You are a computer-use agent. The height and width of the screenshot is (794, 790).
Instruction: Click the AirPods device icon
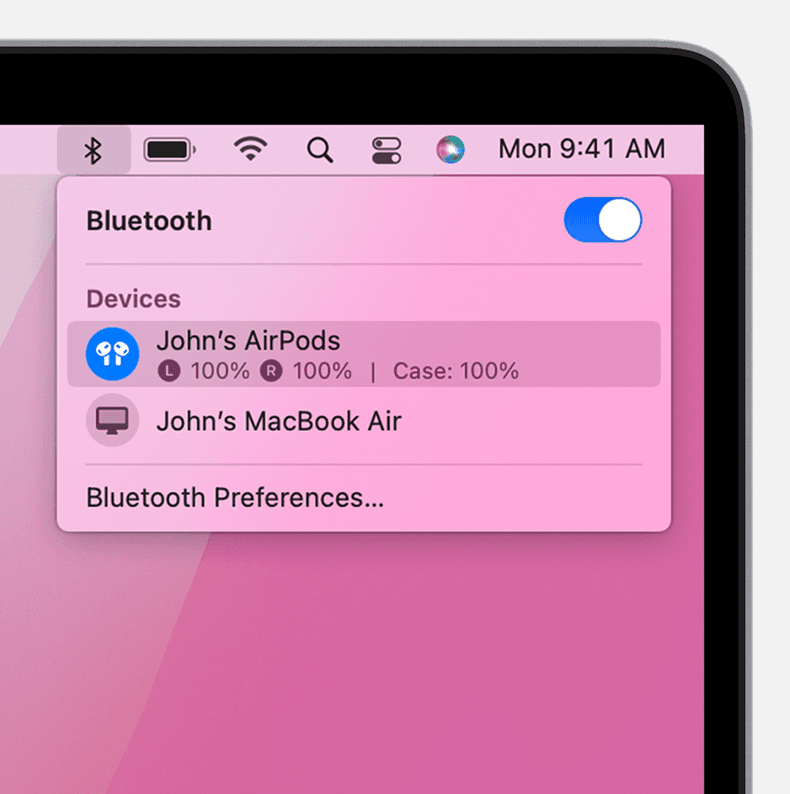[112, 353]
